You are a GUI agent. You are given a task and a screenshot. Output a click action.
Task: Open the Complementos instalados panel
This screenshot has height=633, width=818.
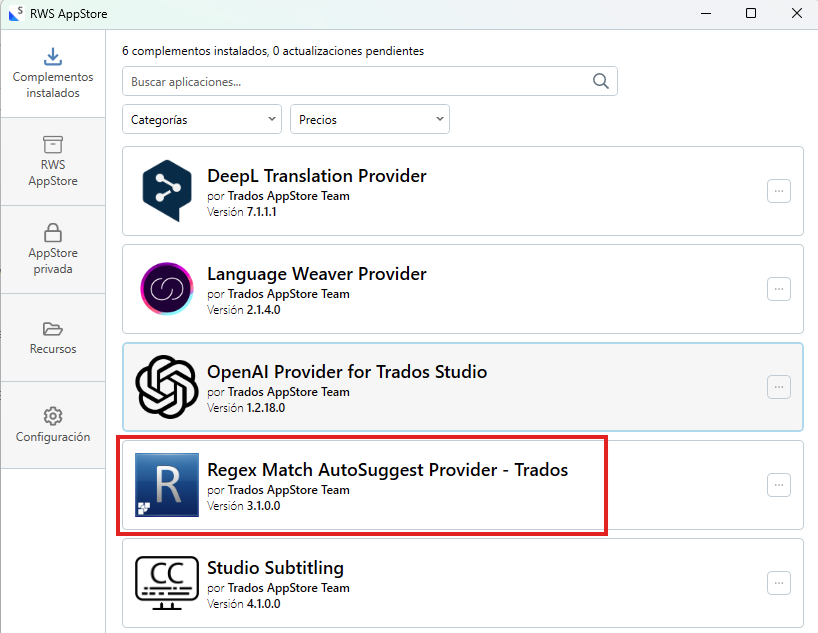[53, 73]
